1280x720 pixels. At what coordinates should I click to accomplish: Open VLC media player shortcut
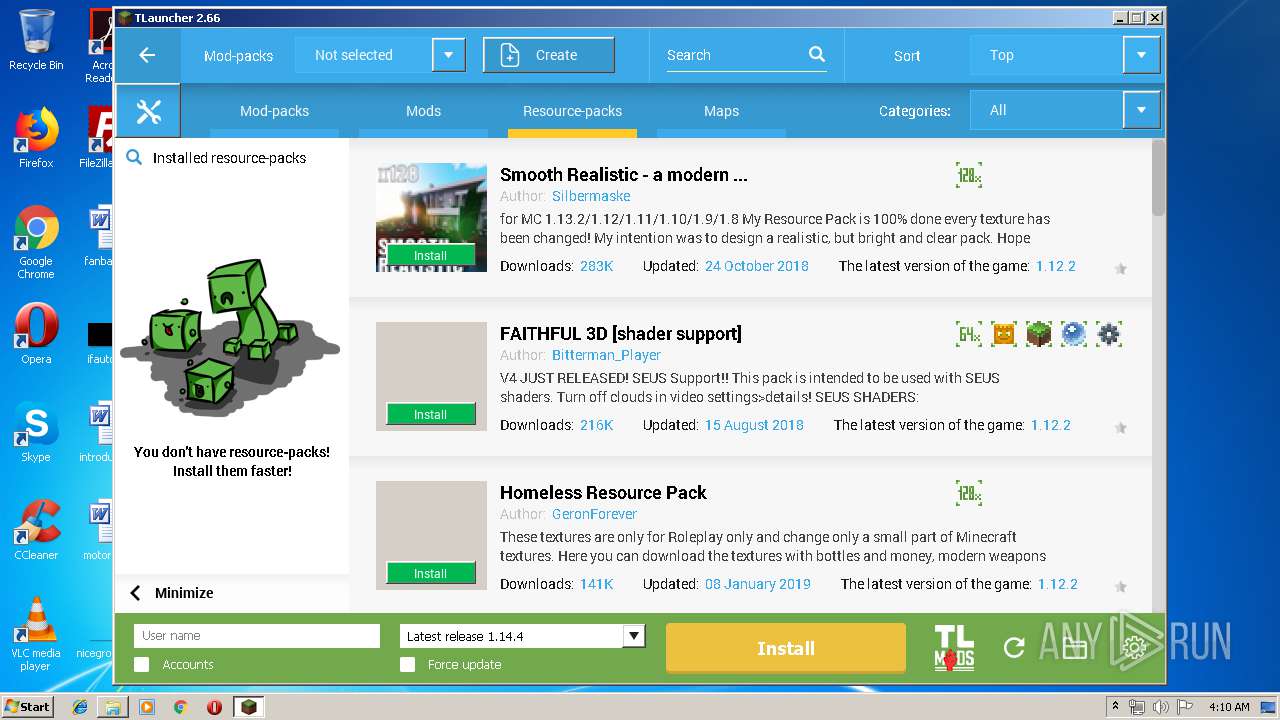tap(36, 634)
